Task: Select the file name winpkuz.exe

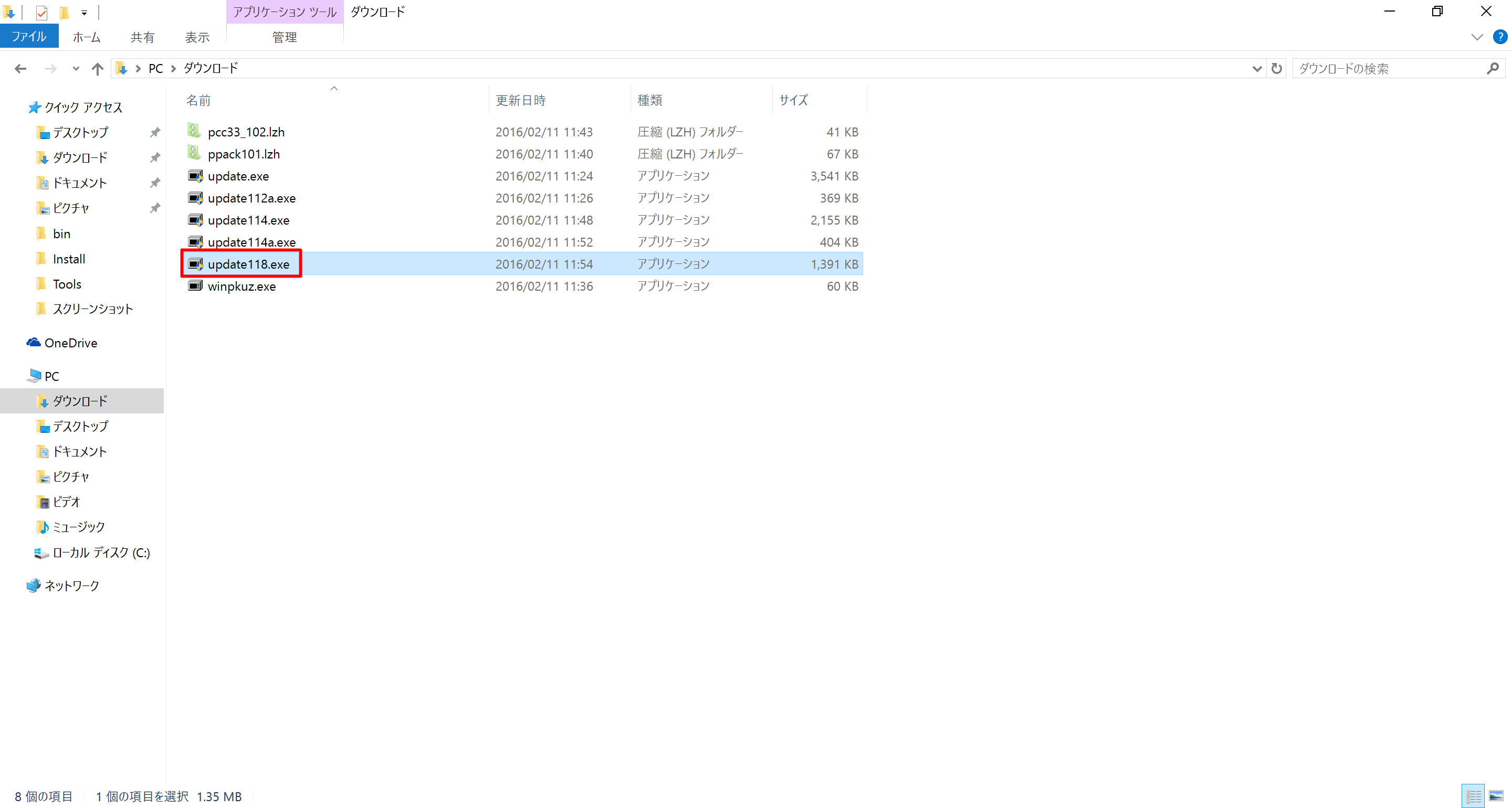Action: point(241,286)
